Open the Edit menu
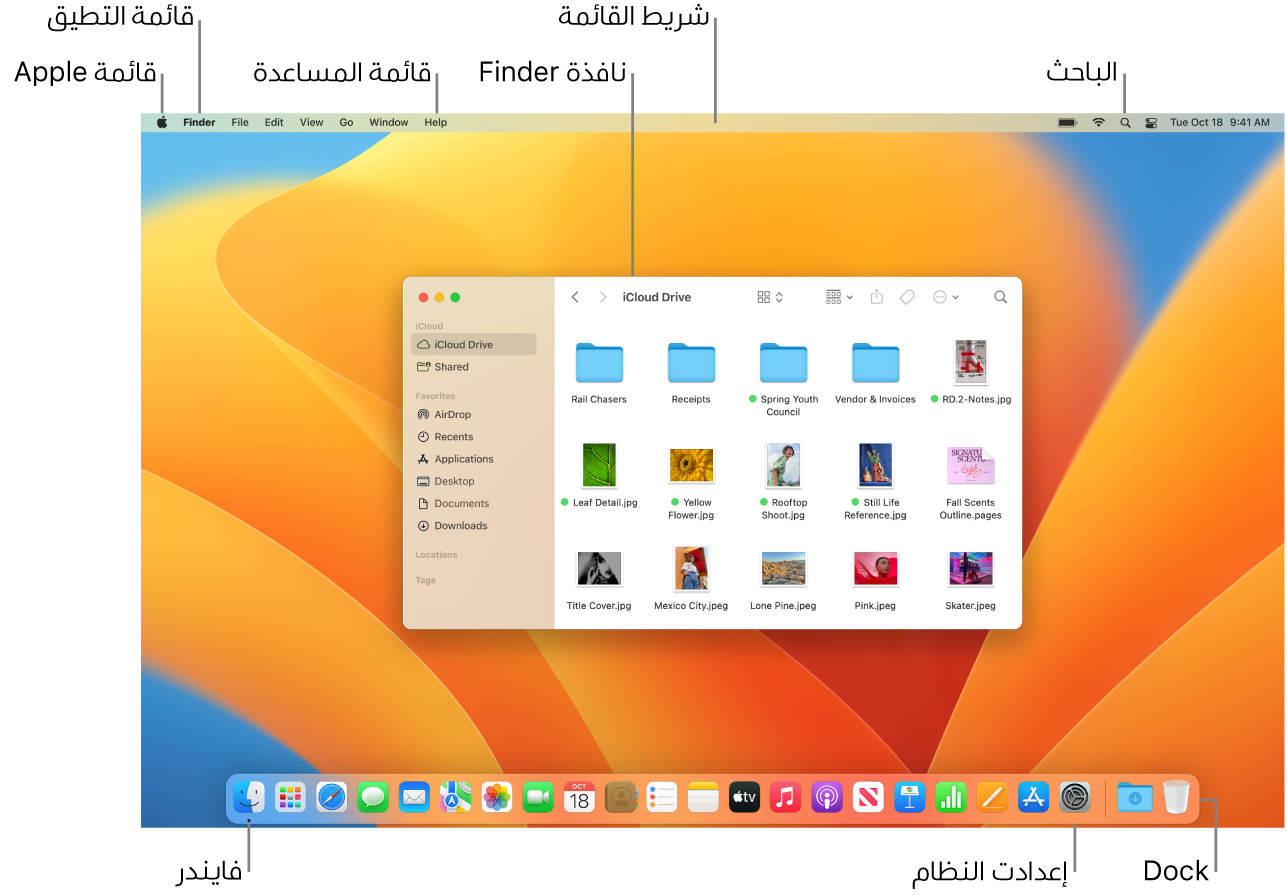The height and width of the screenshot is (896, 1287). coord(274,122)
